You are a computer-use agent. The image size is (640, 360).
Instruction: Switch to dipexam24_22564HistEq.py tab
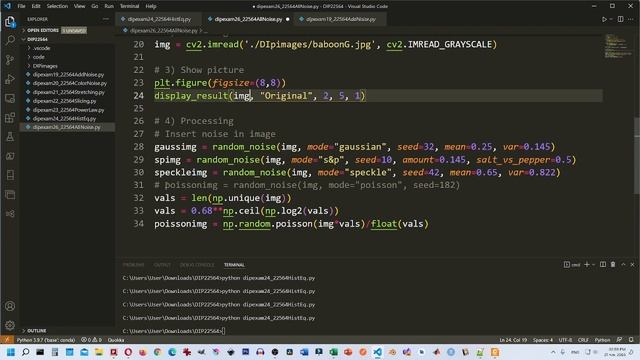(x=159, y=19)
